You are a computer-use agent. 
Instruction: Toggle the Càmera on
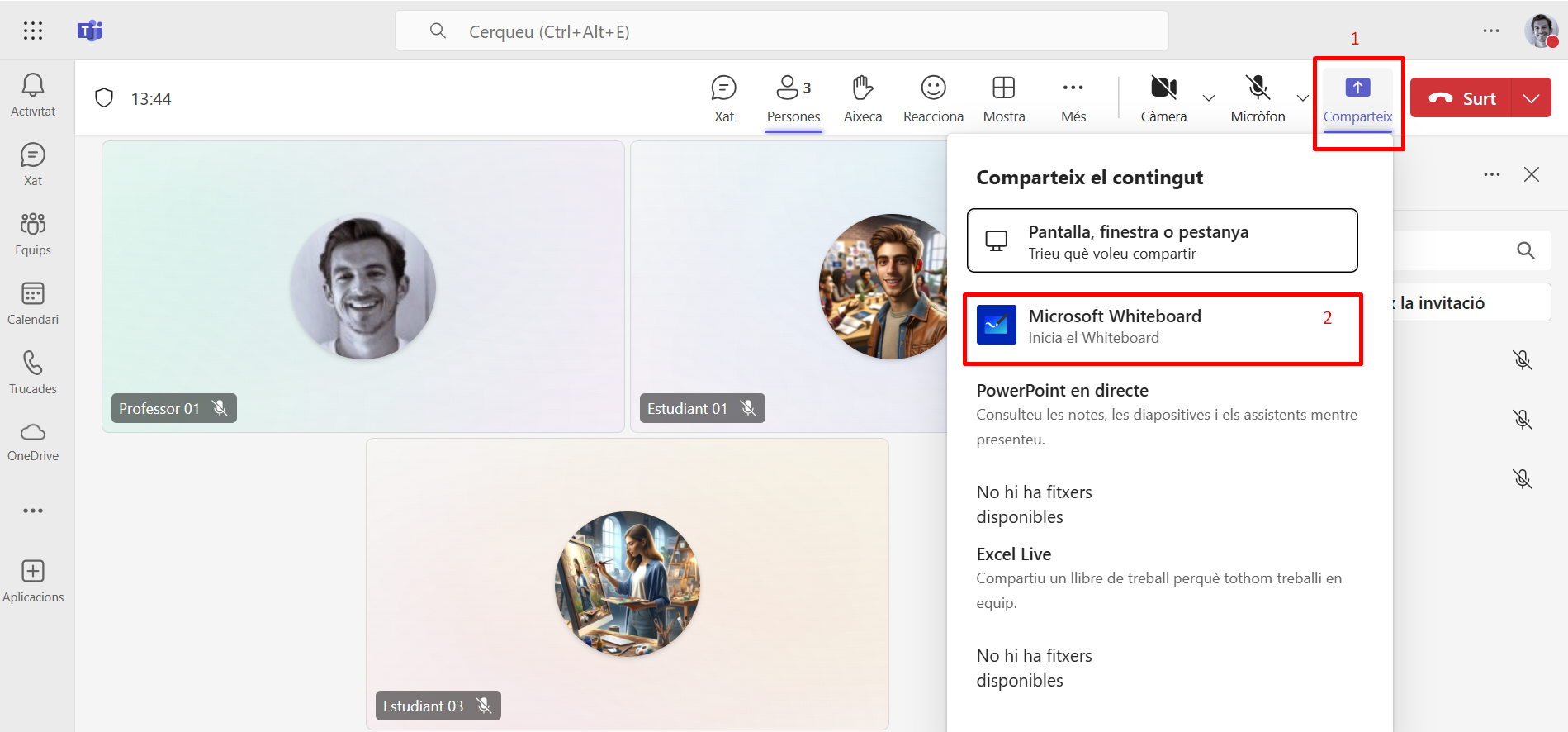click(x=1163, y=98)
